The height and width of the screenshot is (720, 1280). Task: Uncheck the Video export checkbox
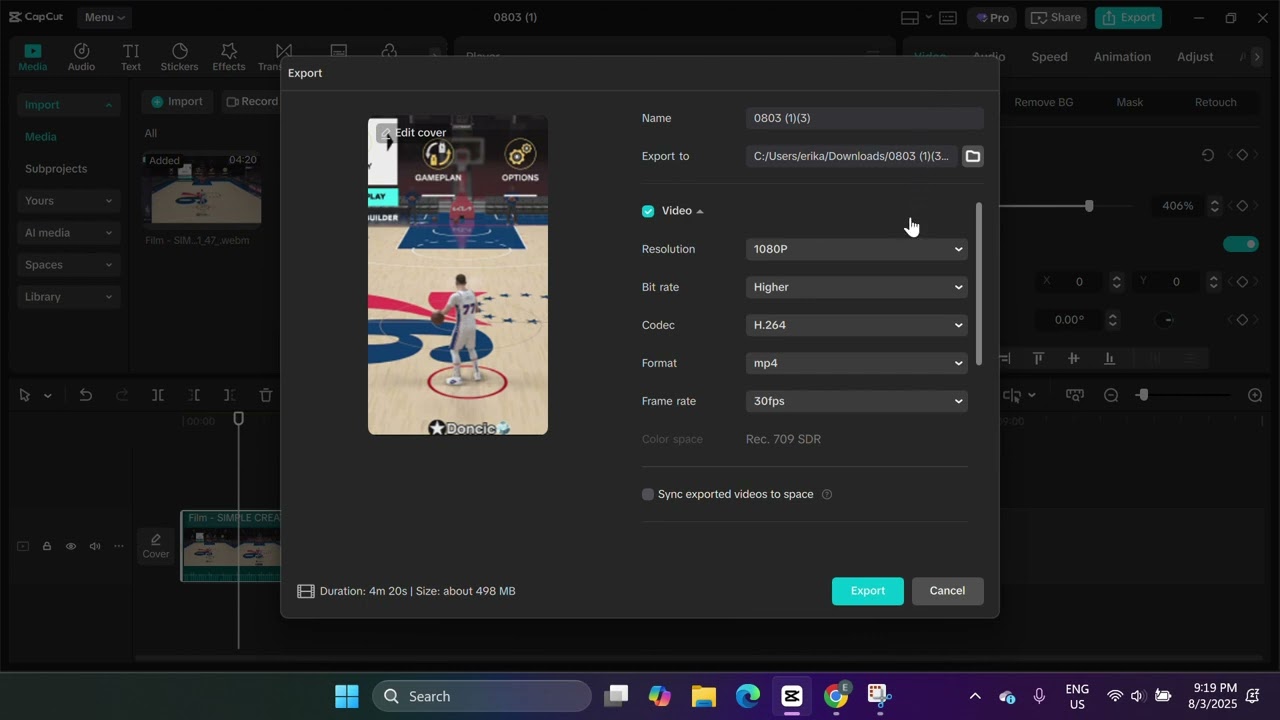pos(648,211)
